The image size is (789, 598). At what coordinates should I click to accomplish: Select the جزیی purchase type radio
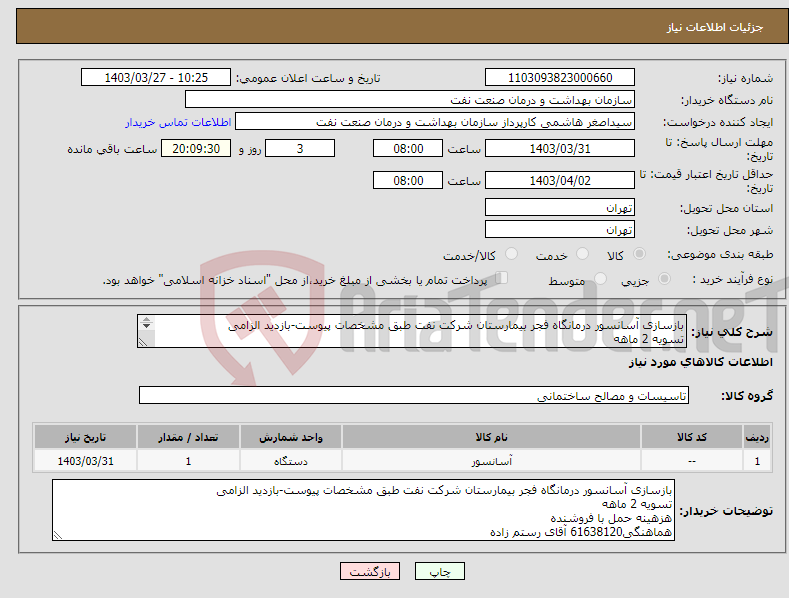665,278
